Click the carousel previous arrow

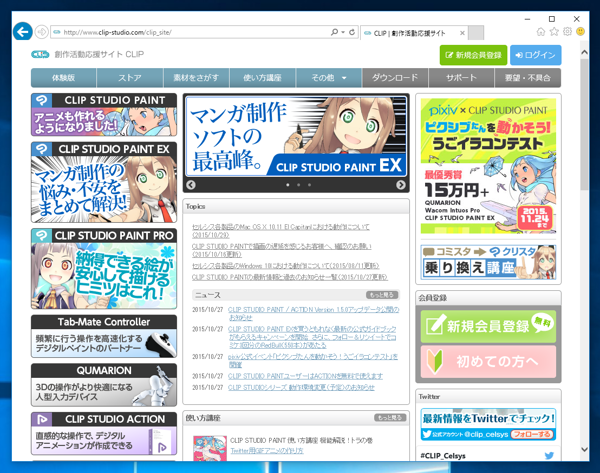(x=191, y=185)
